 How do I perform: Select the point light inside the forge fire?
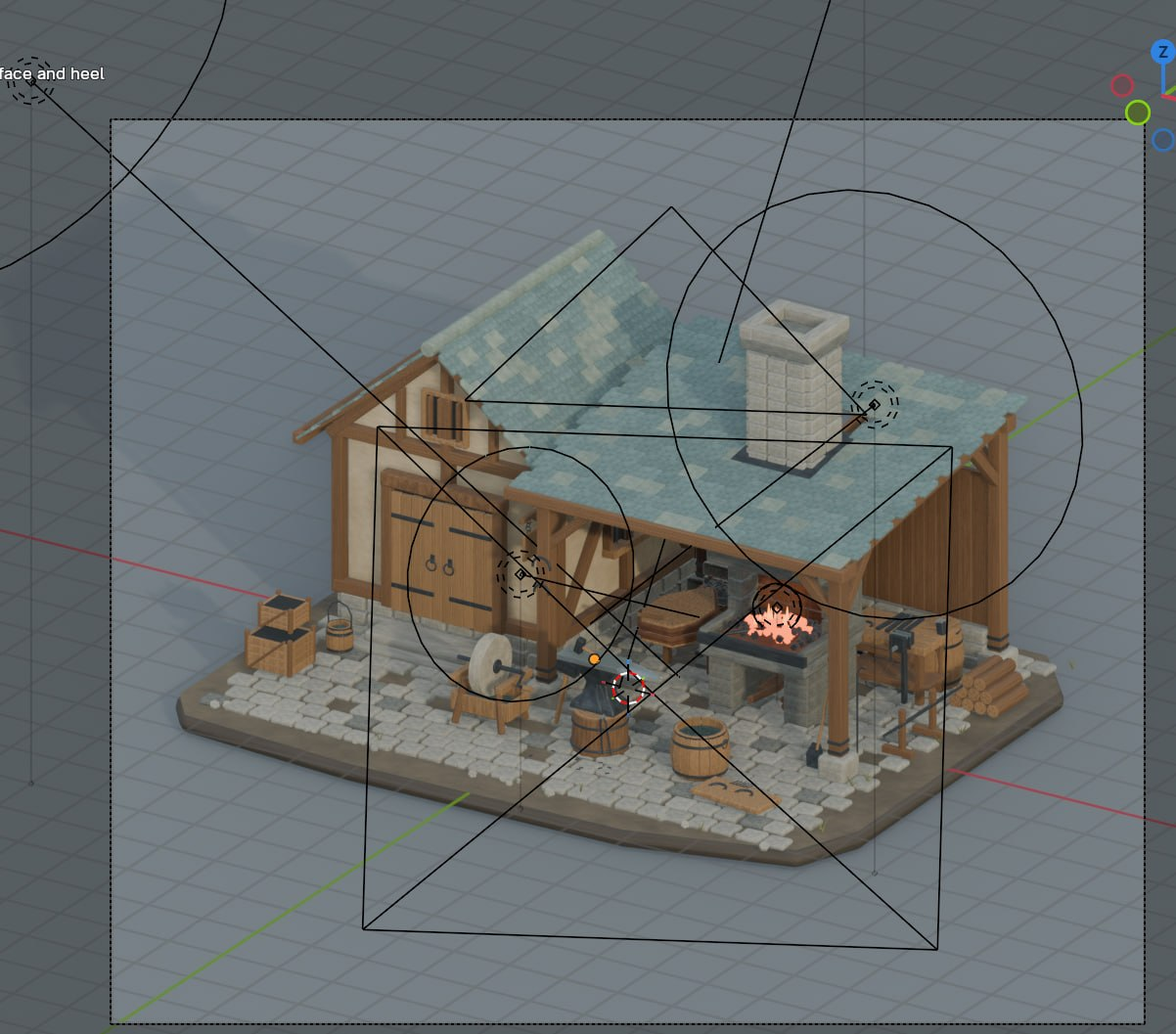(x=777, y=607)
